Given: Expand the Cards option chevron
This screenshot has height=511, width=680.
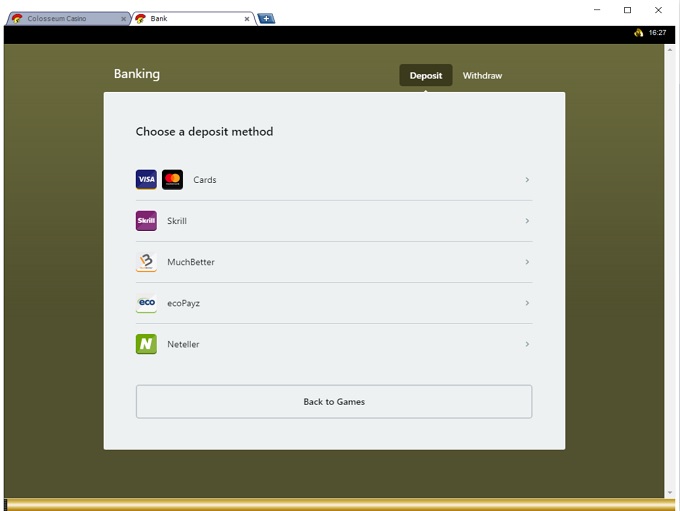Looking at the screenshot, I should (x=527, y=180).
